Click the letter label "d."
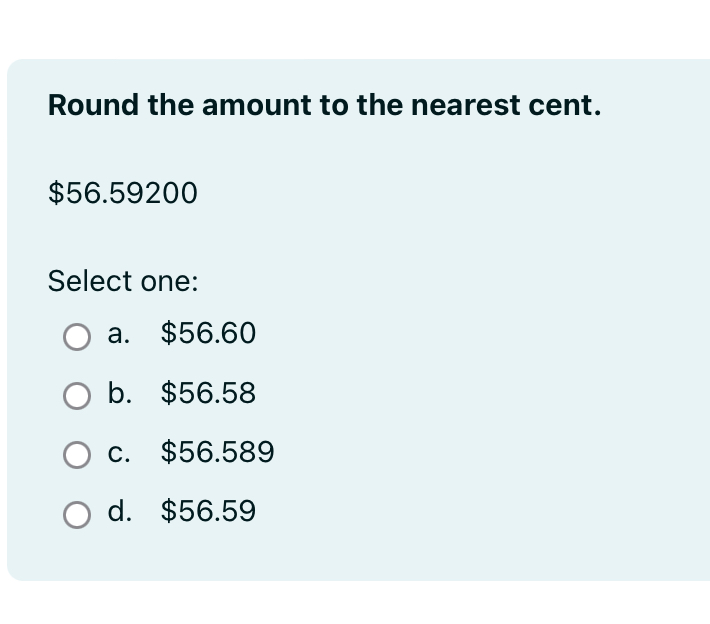710x624 pixels. [x=120, y=510]
